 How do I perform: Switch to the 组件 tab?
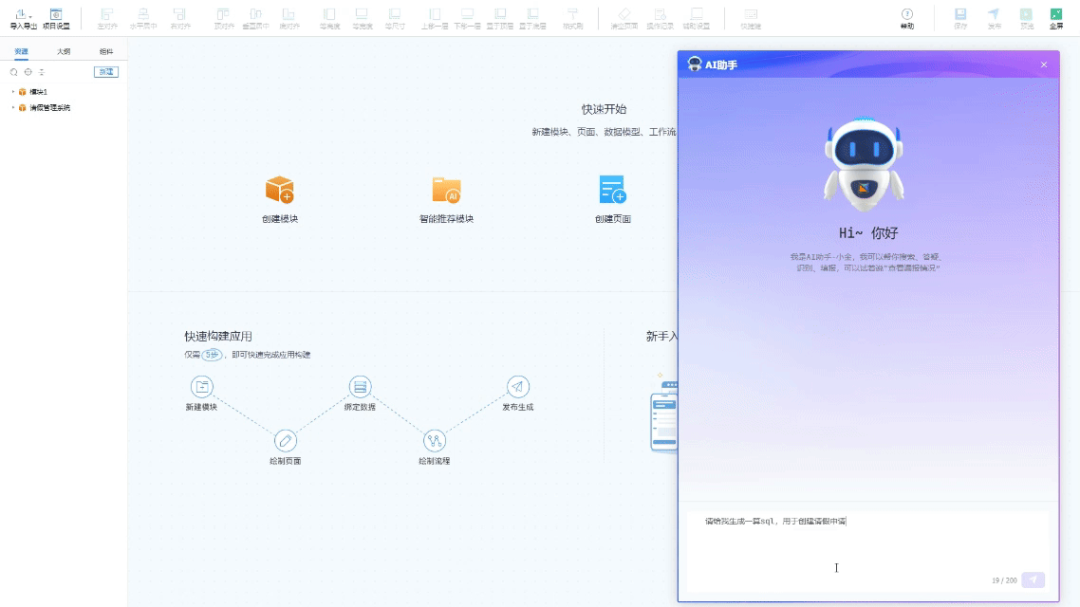point(104,51)
